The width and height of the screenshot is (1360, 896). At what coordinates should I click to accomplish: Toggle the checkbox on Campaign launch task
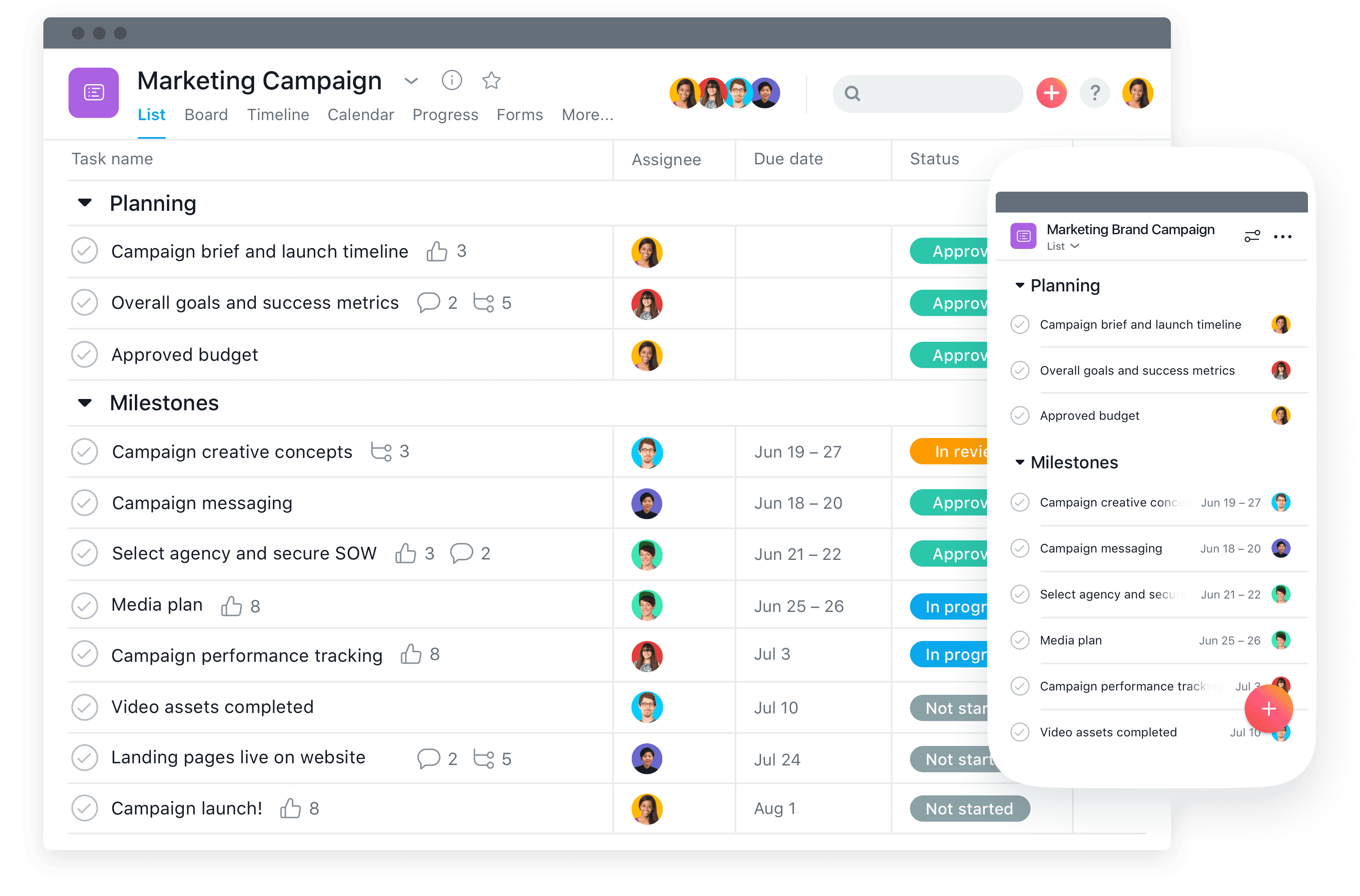point(85,808)
